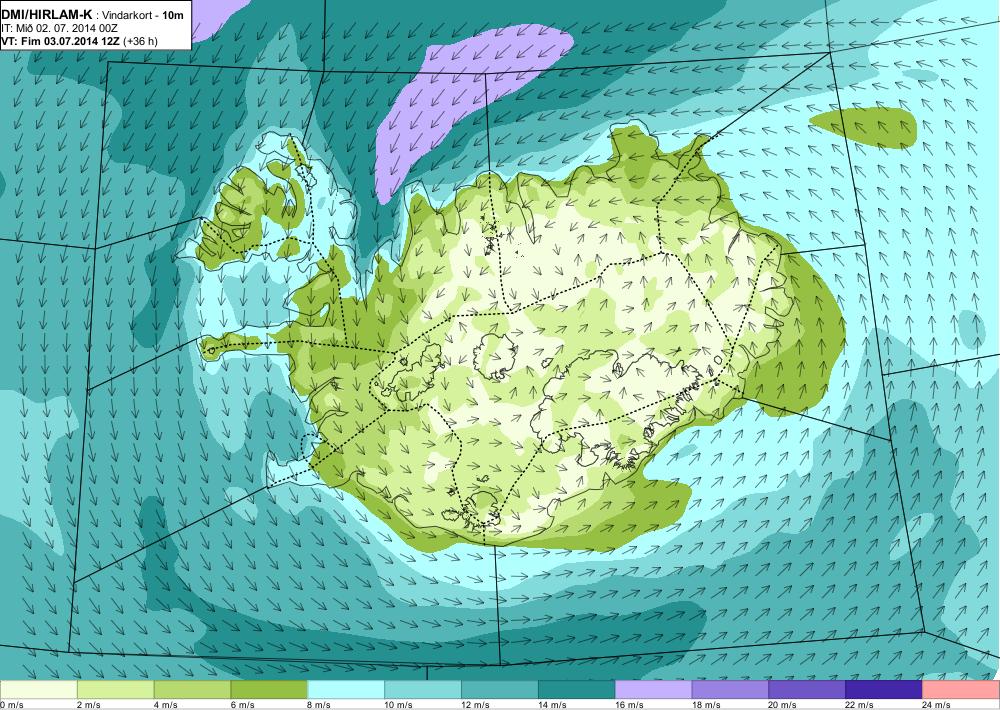
Task: Click the '18 m/s' legend label
Action: (706, 705)
